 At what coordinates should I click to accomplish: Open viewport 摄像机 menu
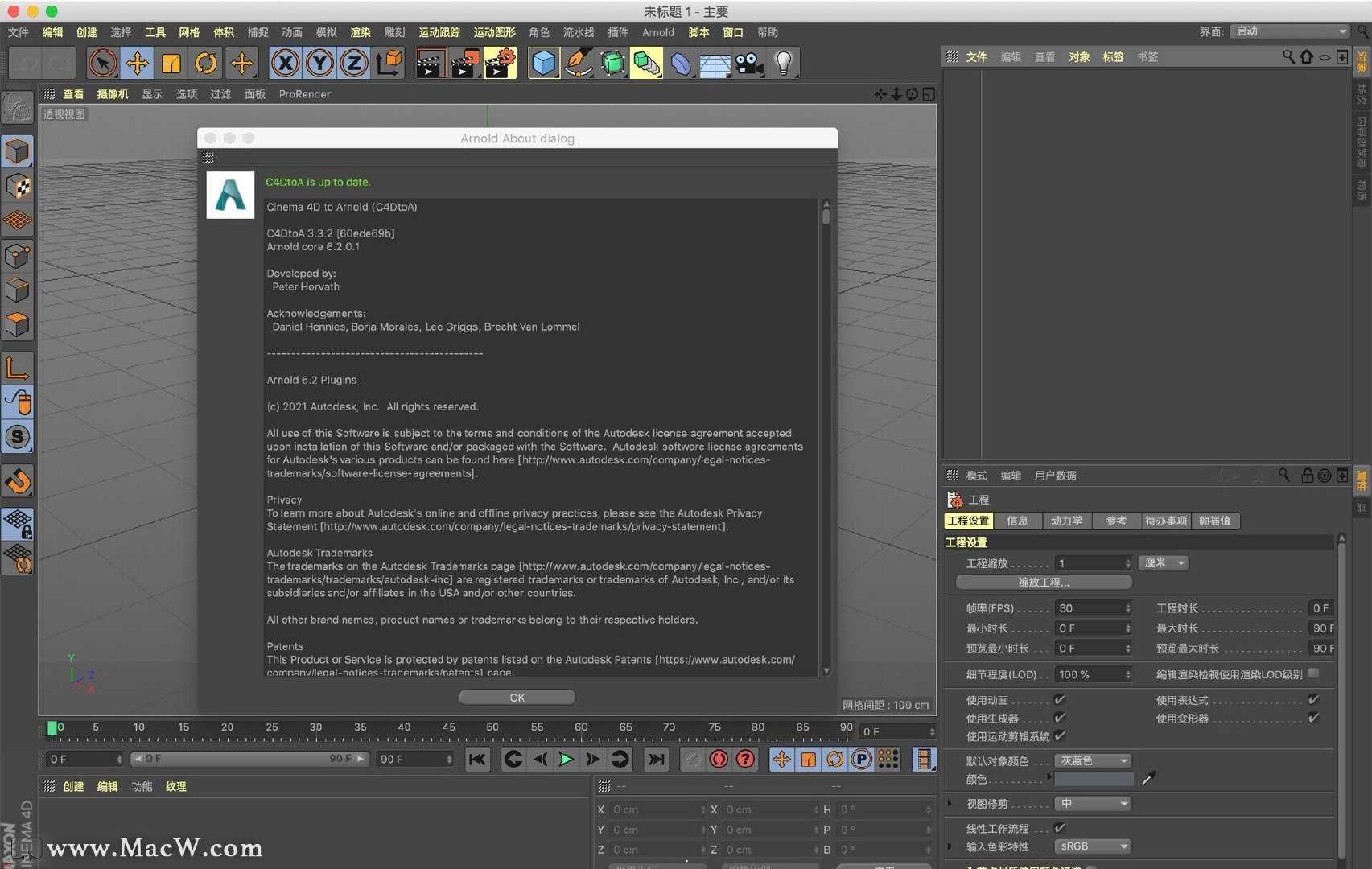113,94
